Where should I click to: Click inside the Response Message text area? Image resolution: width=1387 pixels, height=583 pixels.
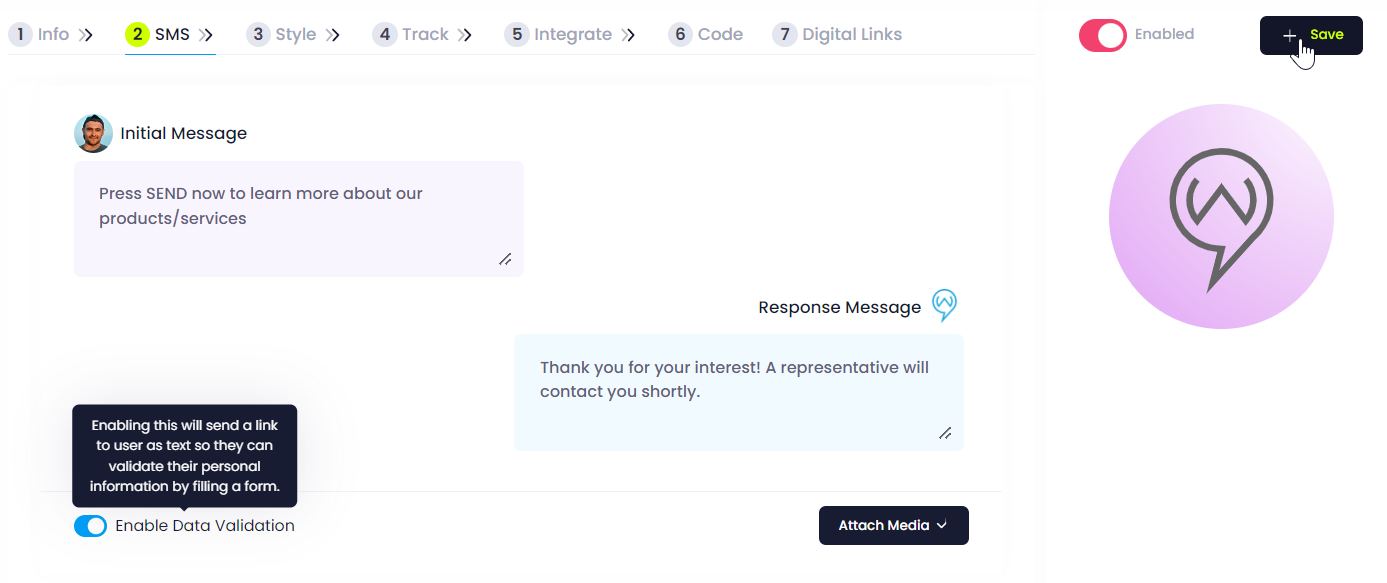click(739, 393)
